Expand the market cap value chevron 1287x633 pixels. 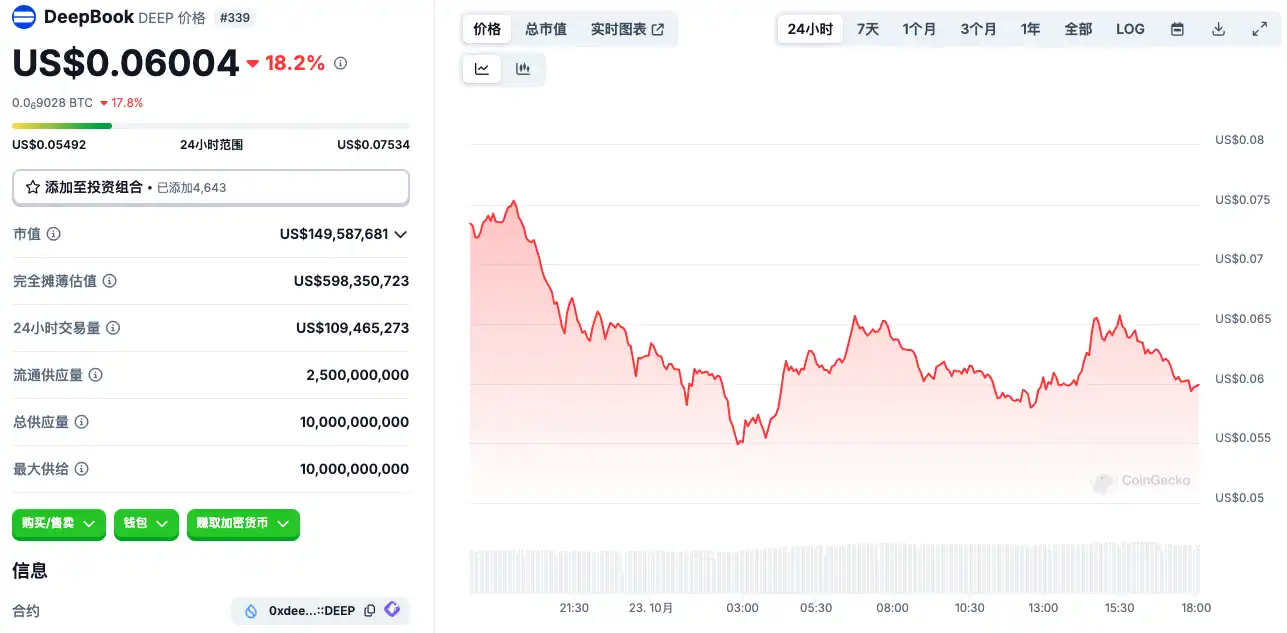pos(400,234)
